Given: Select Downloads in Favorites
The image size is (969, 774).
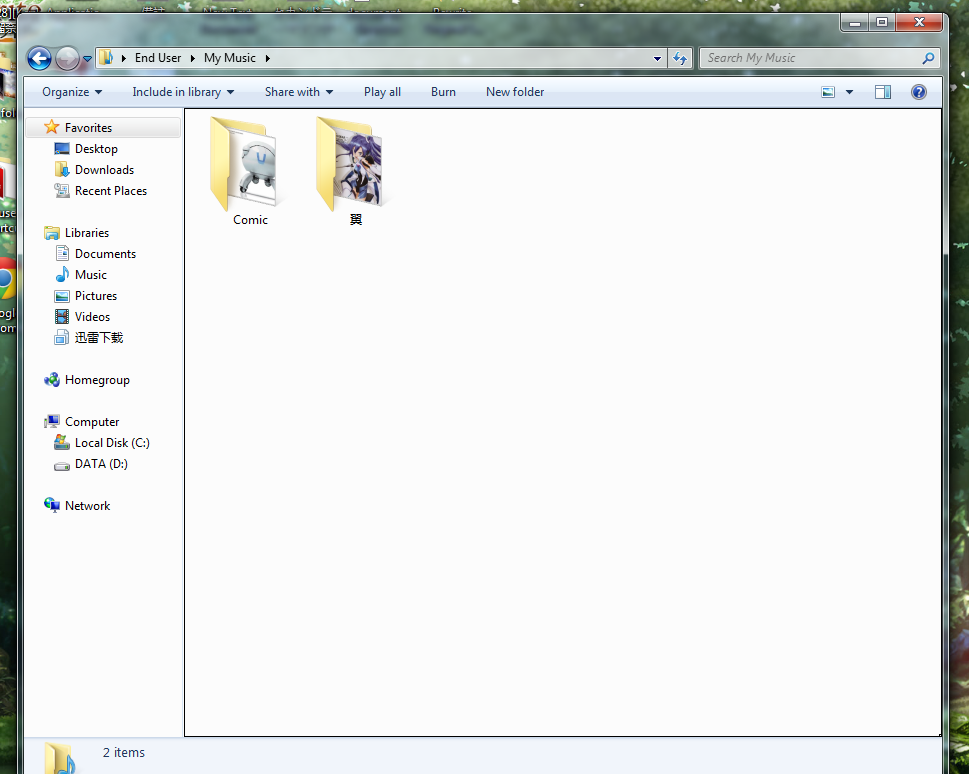Looking at the screenshot, I should tap(104, 170).
